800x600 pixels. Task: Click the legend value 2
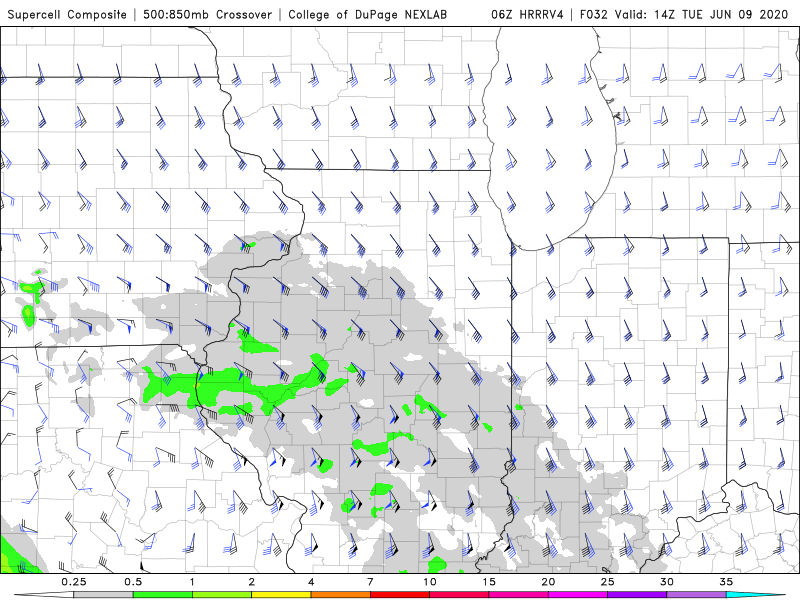tap(252, 582)
